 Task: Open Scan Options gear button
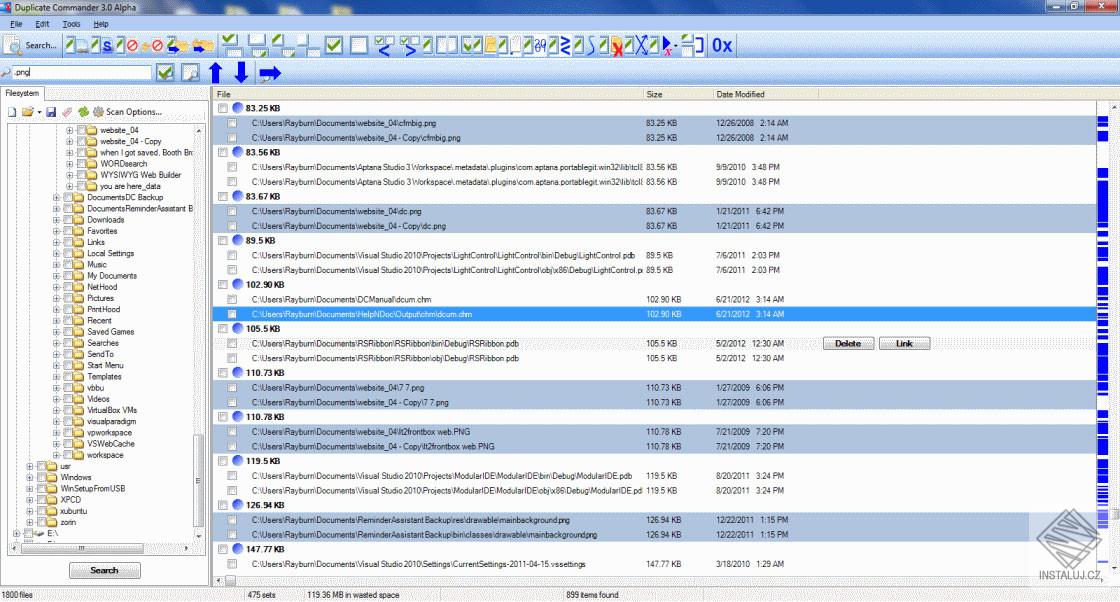[127, 112]
